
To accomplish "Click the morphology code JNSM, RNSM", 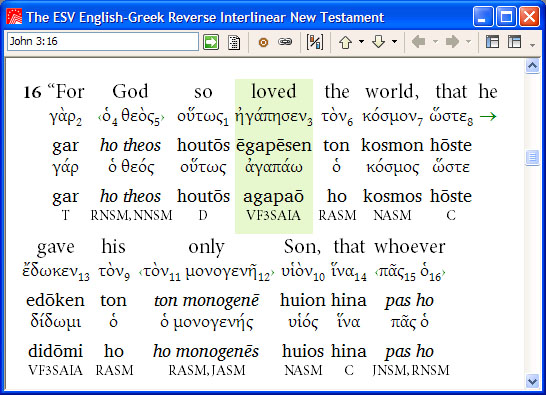I will pyautogui.click(x=411, y=370).
